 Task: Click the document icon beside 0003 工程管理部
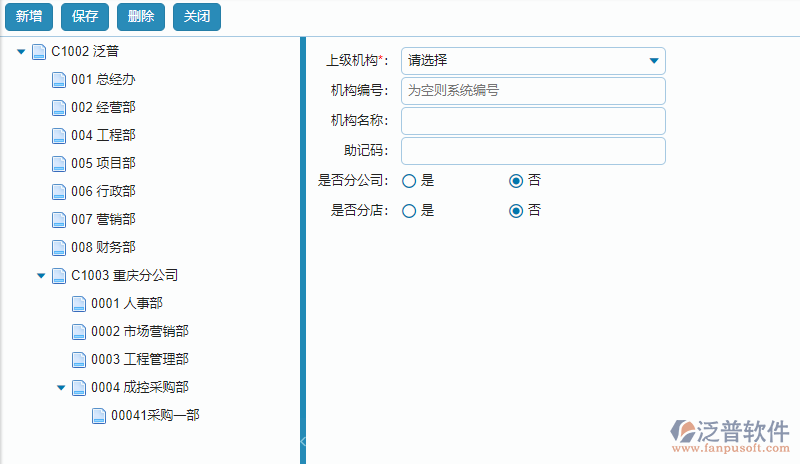point(79,359)
